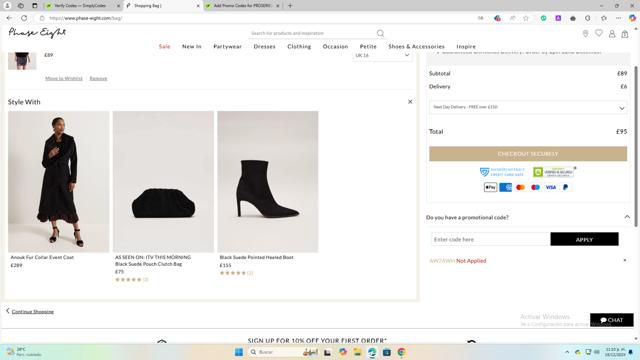Open a new browser tab
This screenshot has width=640, height=360.
click(x=290, y=6)
